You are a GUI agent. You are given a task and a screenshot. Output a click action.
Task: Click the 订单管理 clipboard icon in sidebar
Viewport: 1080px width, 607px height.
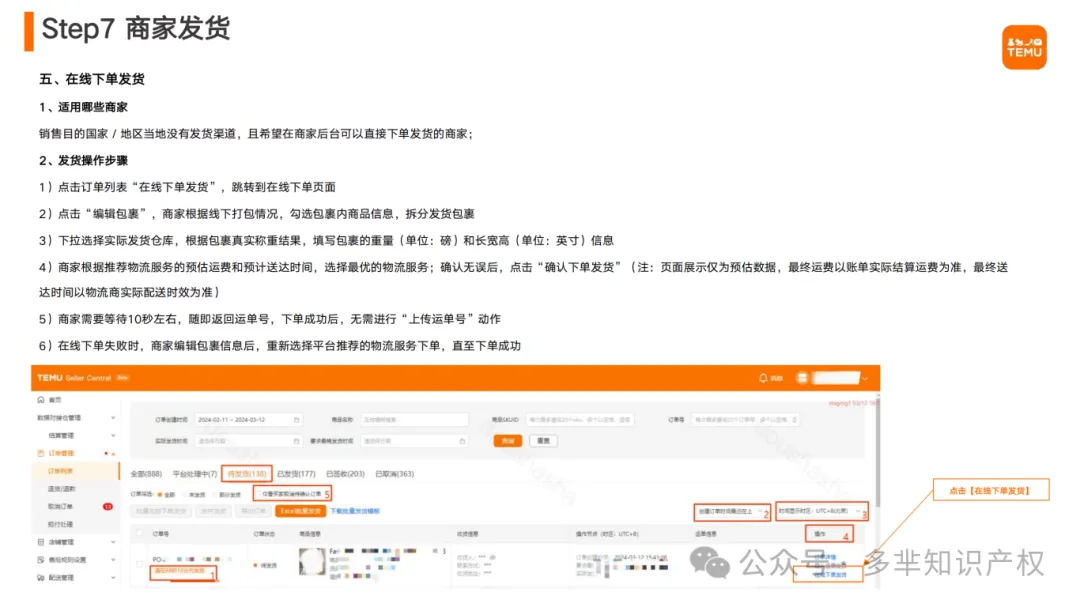point(41,453)
